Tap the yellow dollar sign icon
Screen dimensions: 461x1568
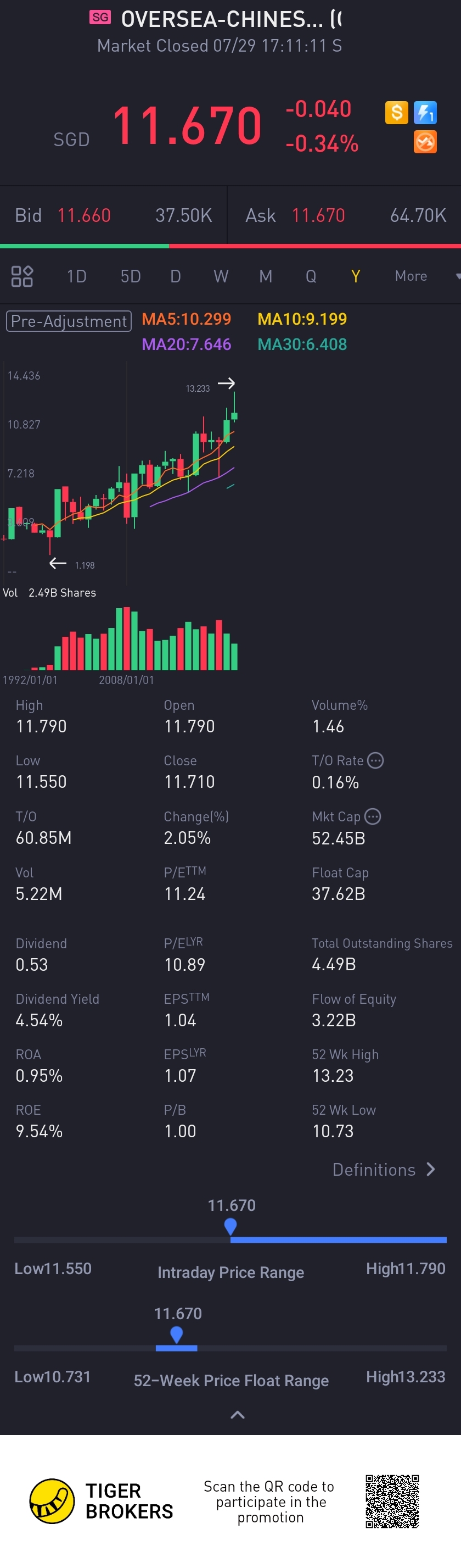click(x=397, y=112)
